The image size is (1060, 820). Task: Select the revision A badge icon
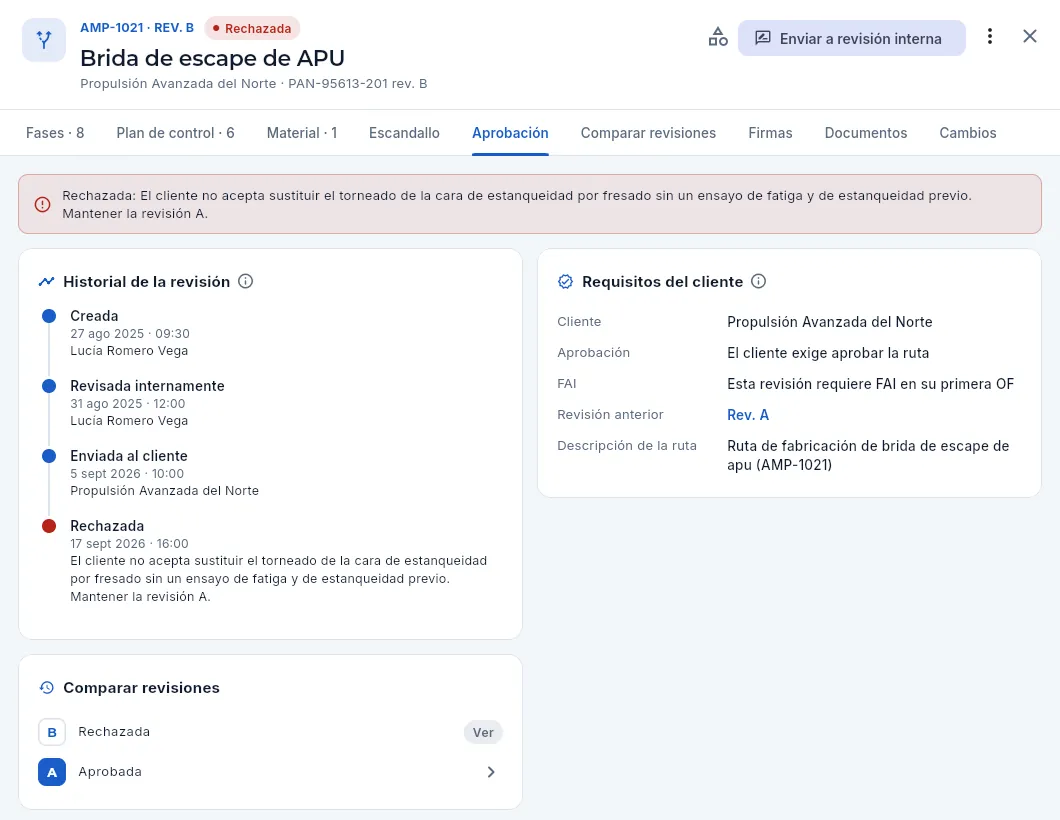click(x=52, y=772)
